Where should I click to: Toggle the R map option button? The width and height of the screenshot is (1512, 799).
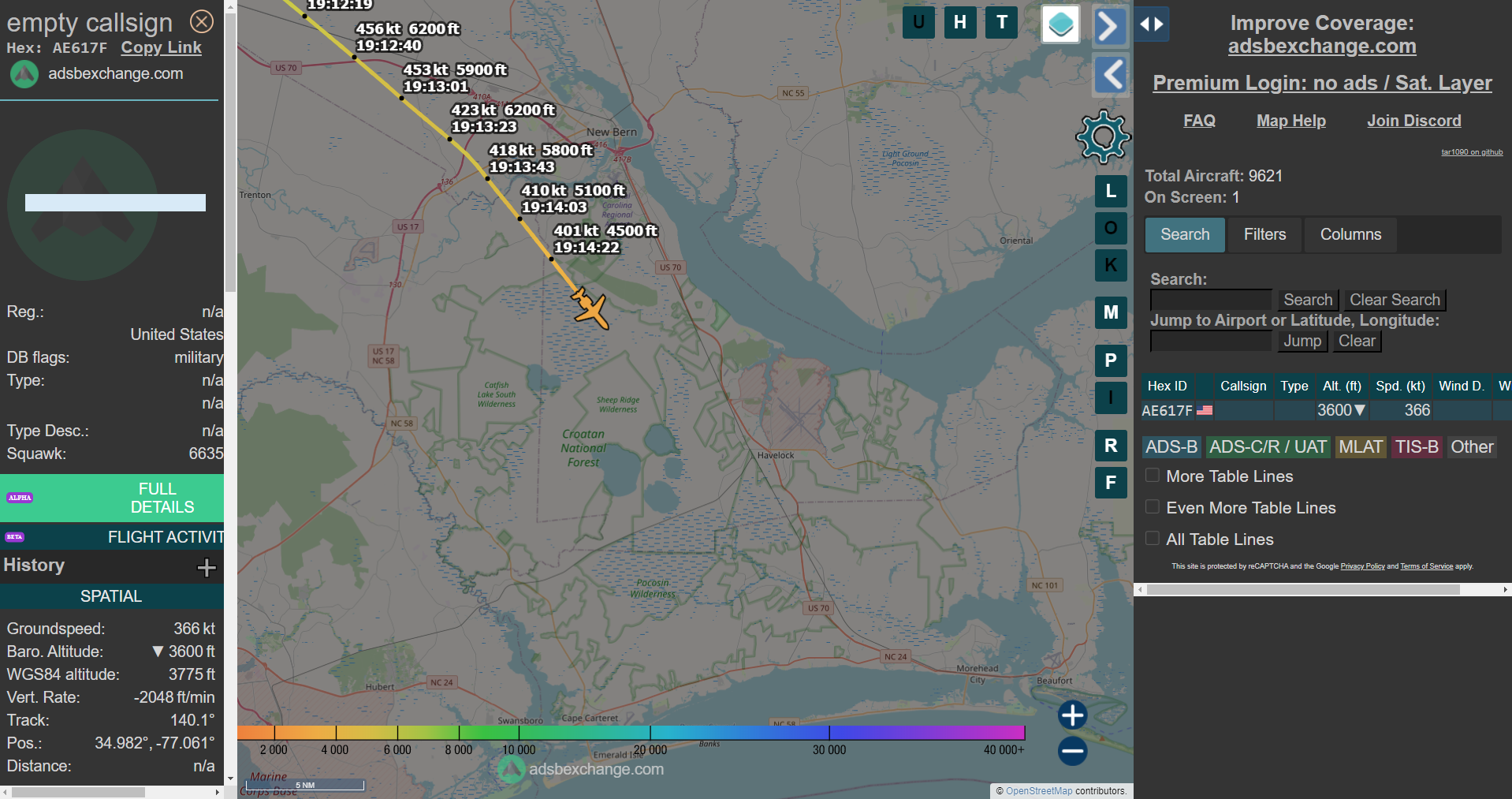tap(1111, 446)
